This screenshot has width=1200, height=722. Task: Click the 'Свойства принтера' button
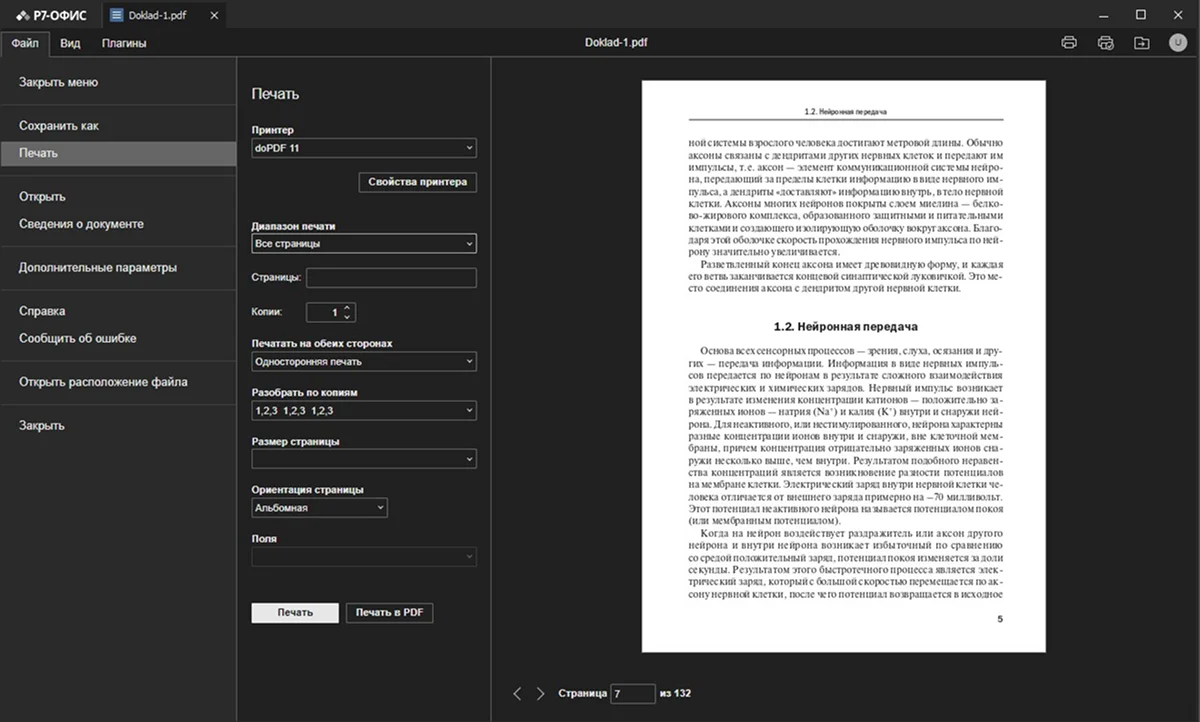click(x=417, y=182)
